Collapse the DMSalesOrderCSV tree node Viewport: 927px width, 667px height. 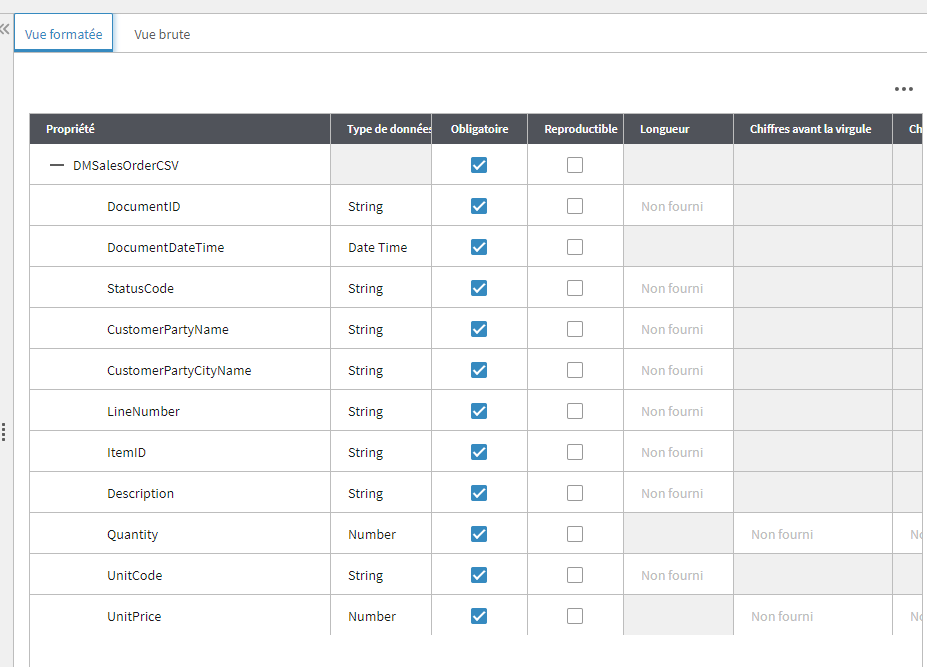point(57,166)
